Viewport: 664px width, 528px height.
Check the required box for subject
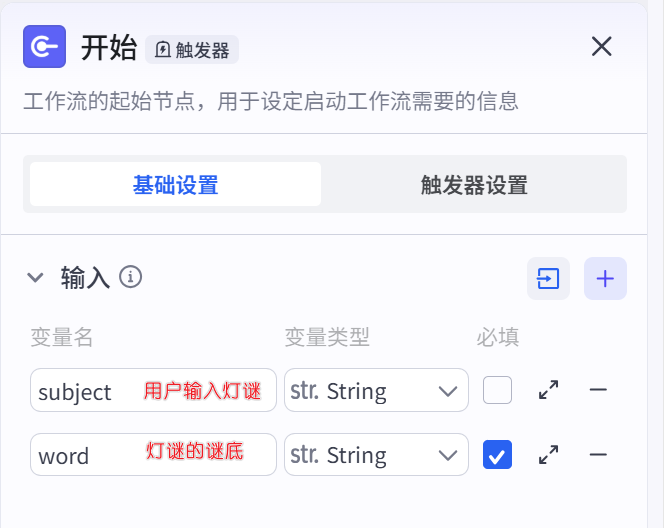click(497, 390)
